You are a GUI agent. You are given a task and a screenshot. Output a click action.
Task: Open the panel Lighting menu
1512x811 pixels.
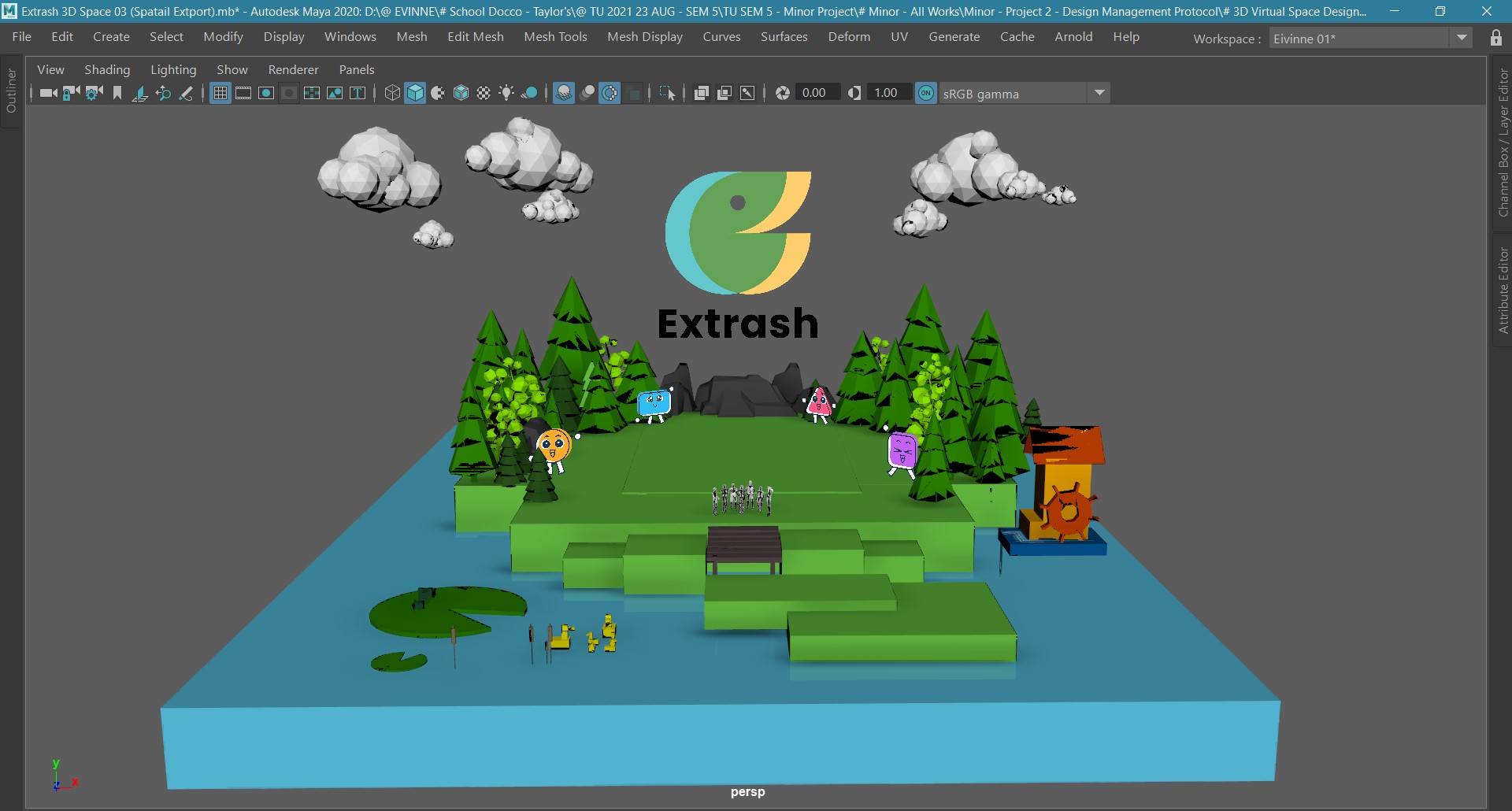click(x=173, y=69)
